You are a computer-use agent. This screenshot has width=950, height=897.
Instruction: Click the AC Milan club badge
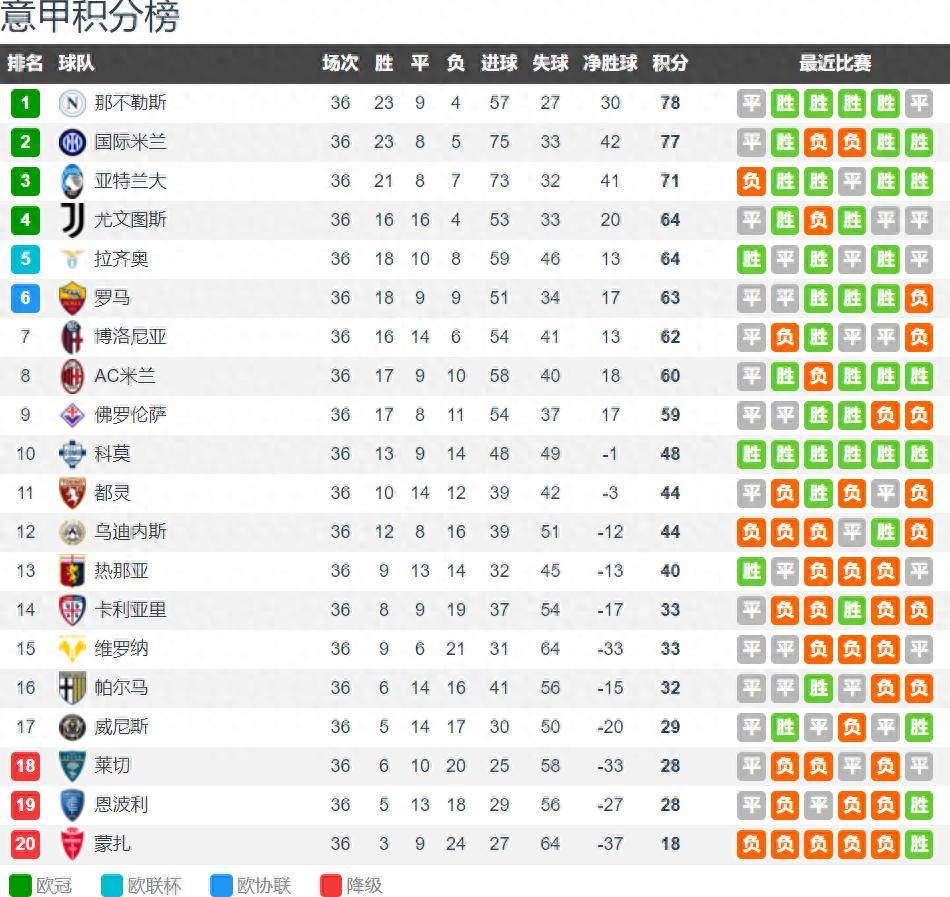coord(72,376)
